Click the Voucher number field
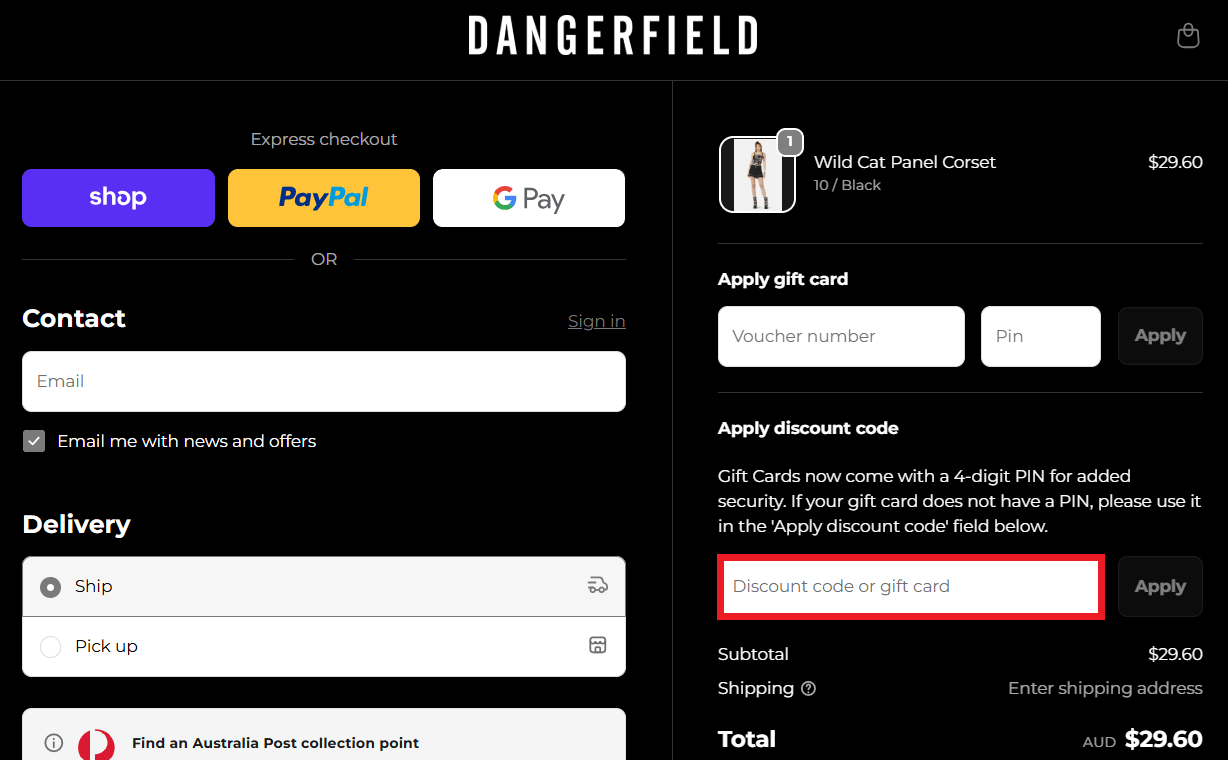The image size is (1228, 760). 841,336
